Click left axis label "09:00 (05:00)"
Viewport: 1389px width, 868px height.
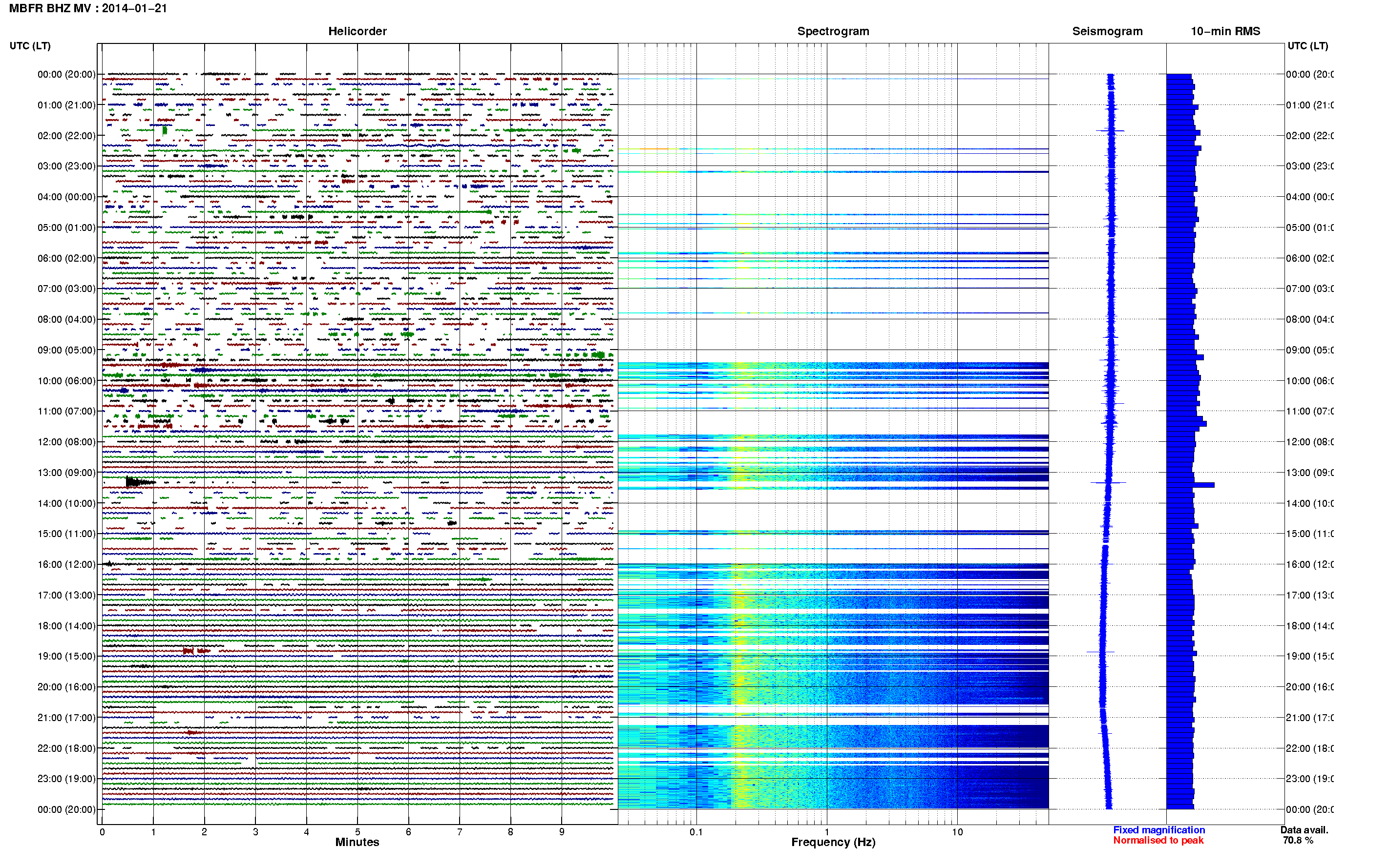tap(66, 350)
